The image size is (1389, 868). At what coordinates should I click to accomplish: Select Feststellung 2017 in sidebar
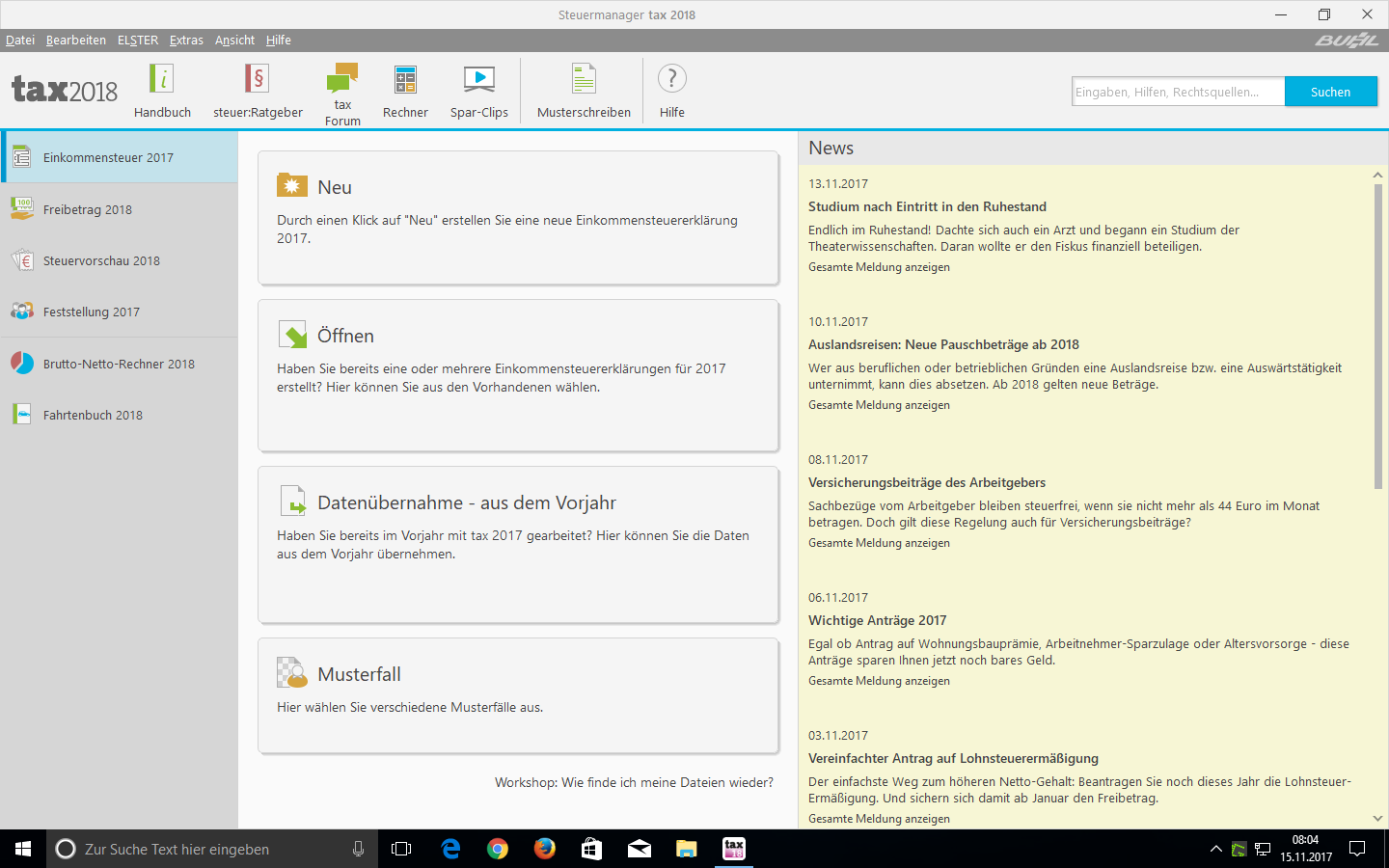(119, 312)
